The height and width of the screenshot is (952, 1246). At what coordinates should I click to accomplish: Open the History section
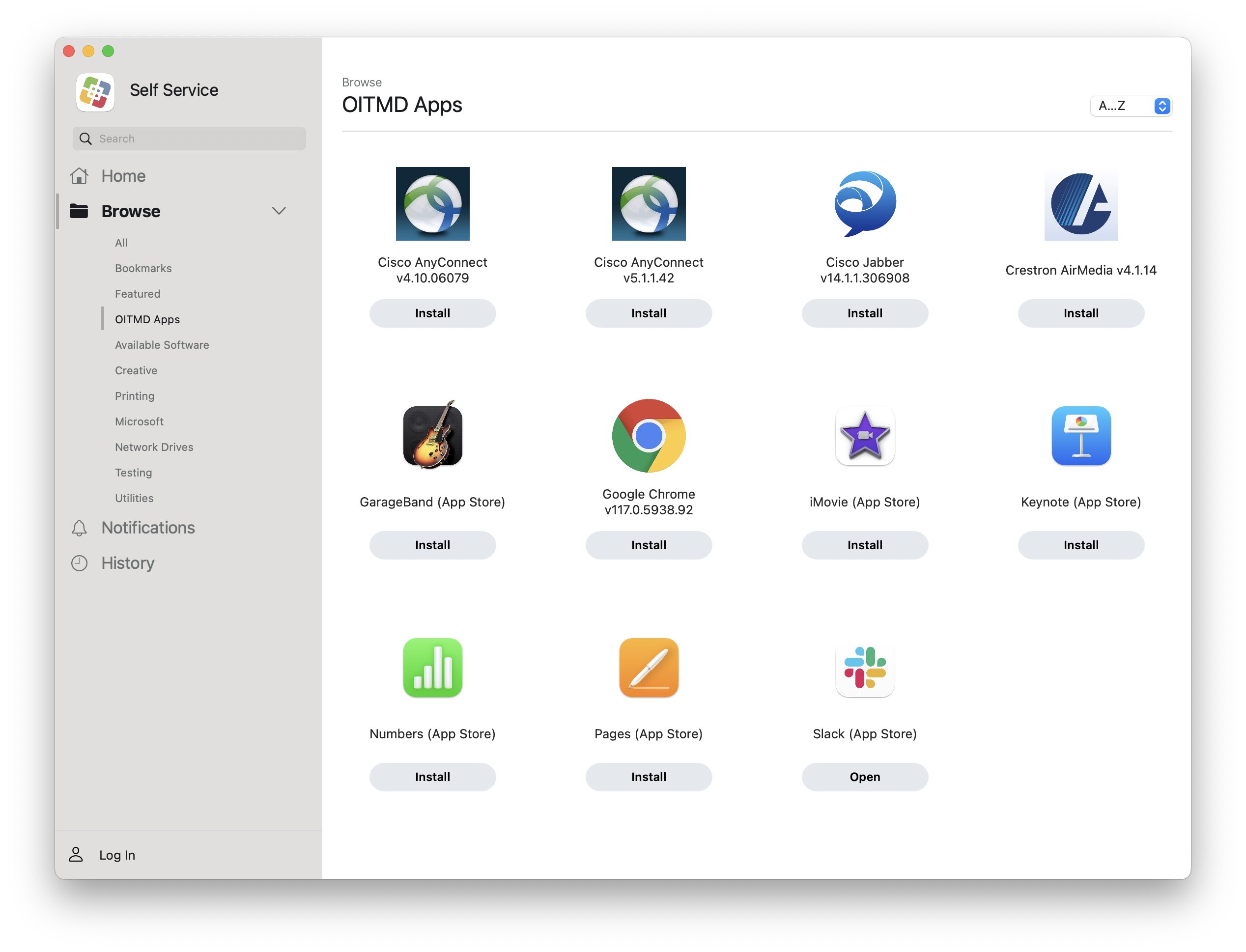pyautogui.click(x=127, y=562)
